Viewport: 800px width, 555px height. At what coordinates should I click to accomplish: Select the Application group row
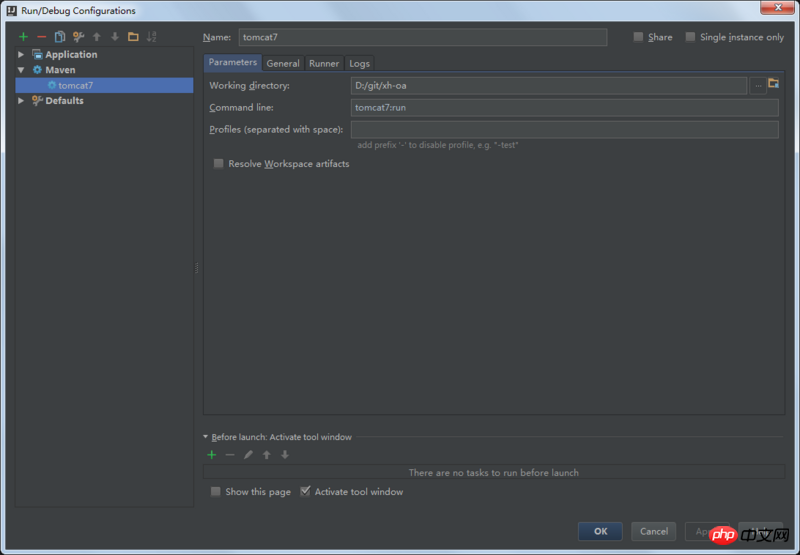(104, 54)
